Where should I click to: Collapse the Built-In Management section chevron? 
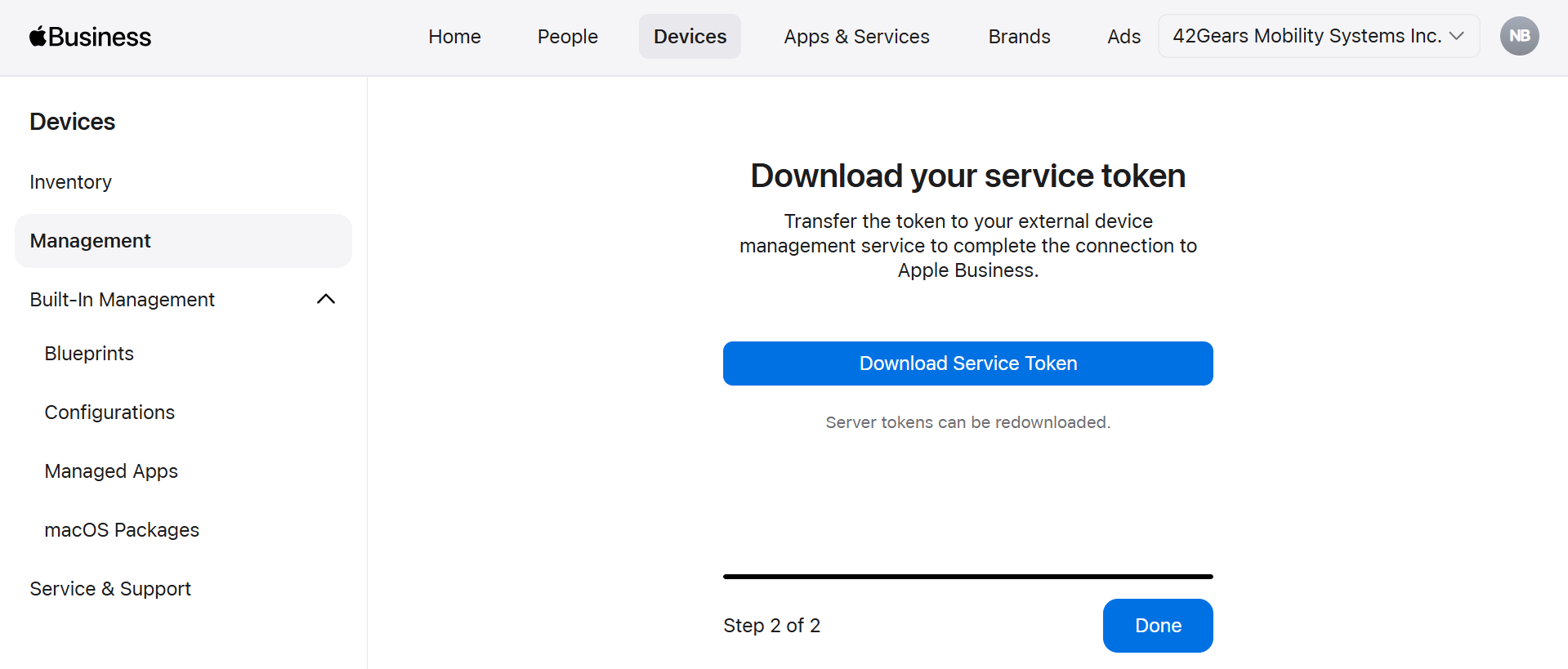pyautogui.click(x=325, y=299)
